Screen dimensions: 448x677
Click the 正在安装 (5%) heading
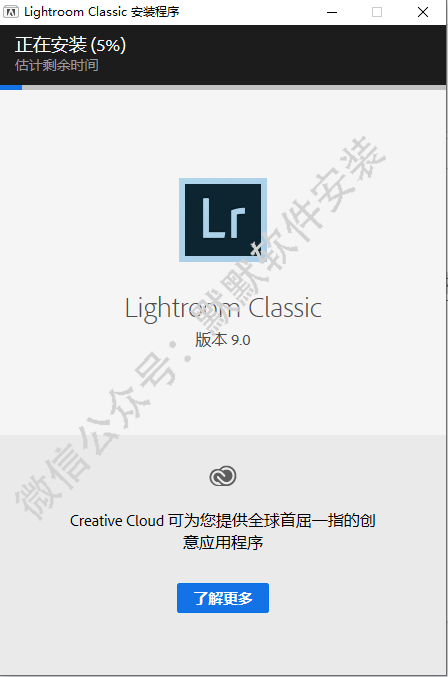(x=70, y=45)
